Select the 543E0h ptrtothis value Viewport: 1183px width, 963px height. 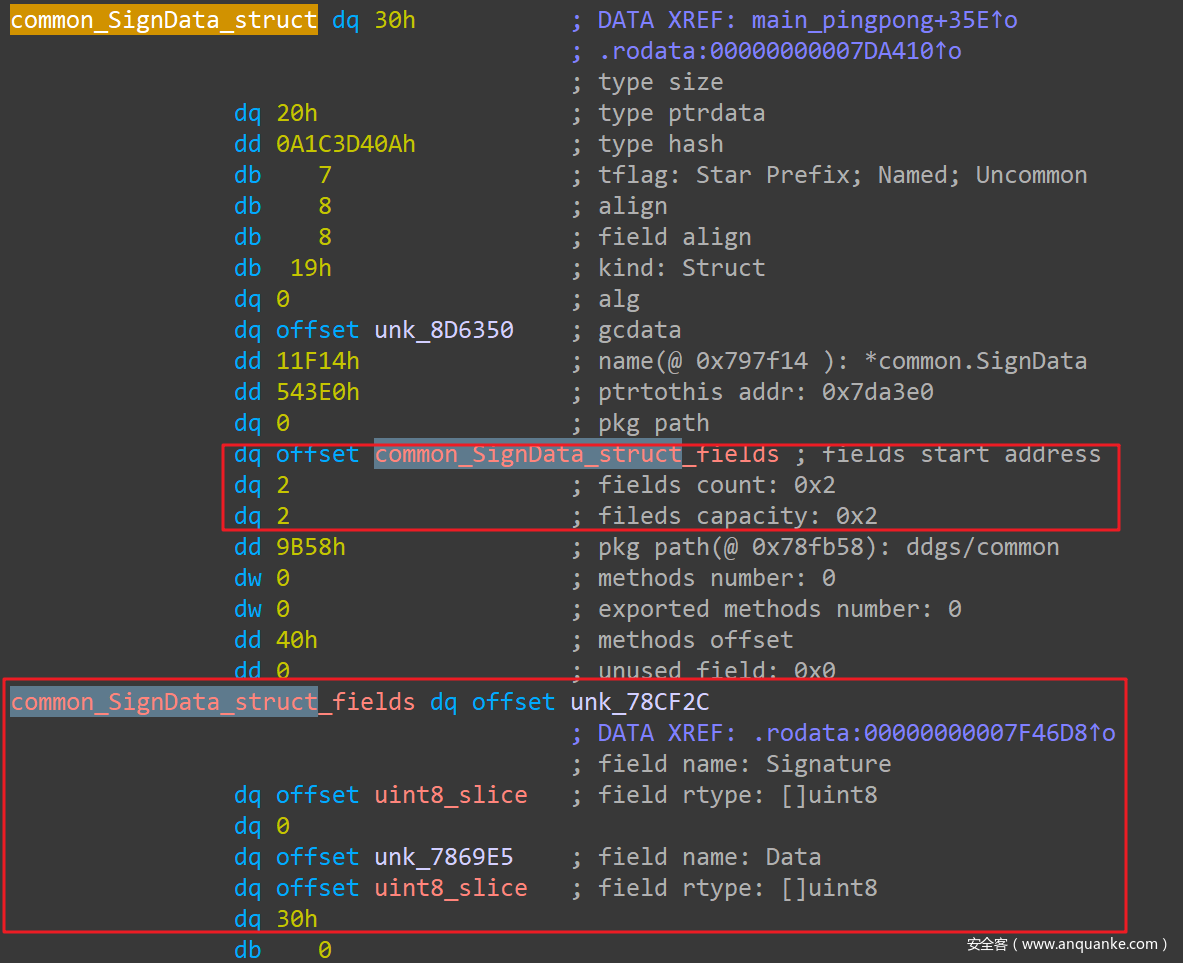coord(317,392)
